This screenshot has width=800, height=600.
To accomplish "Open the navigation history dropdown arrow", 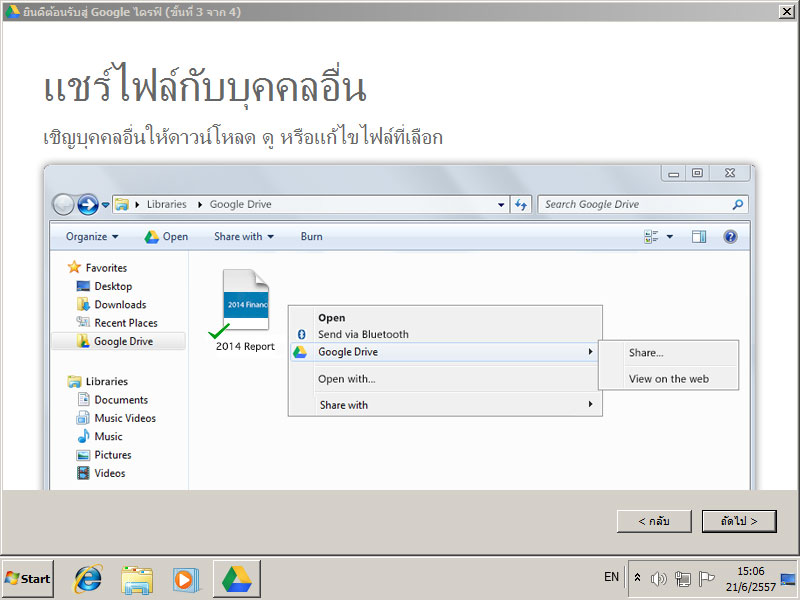I will pos(105,205).
